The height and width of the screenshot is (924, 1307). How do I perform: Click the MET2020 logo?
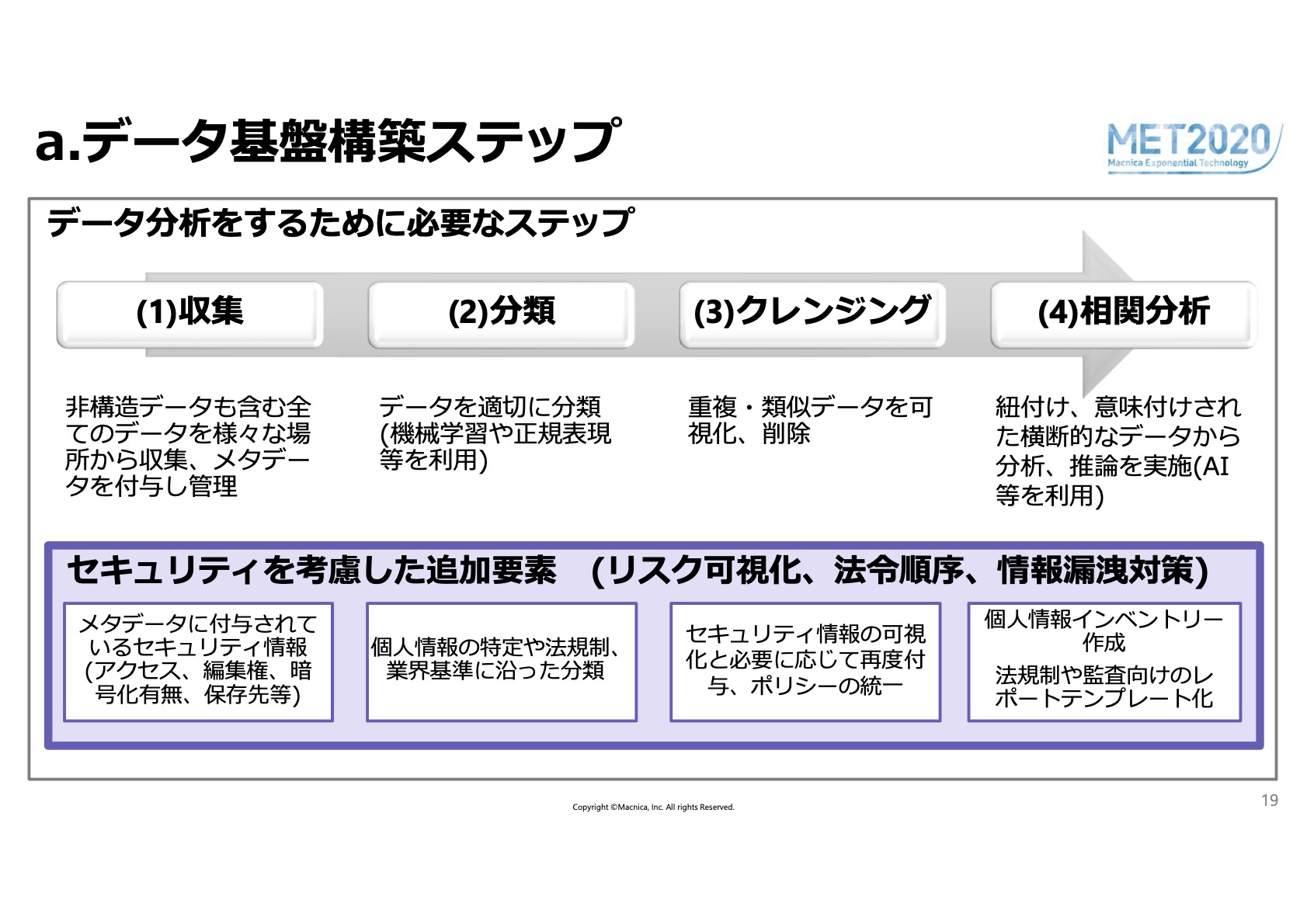pyautogui.click(x=1194, y=148)
